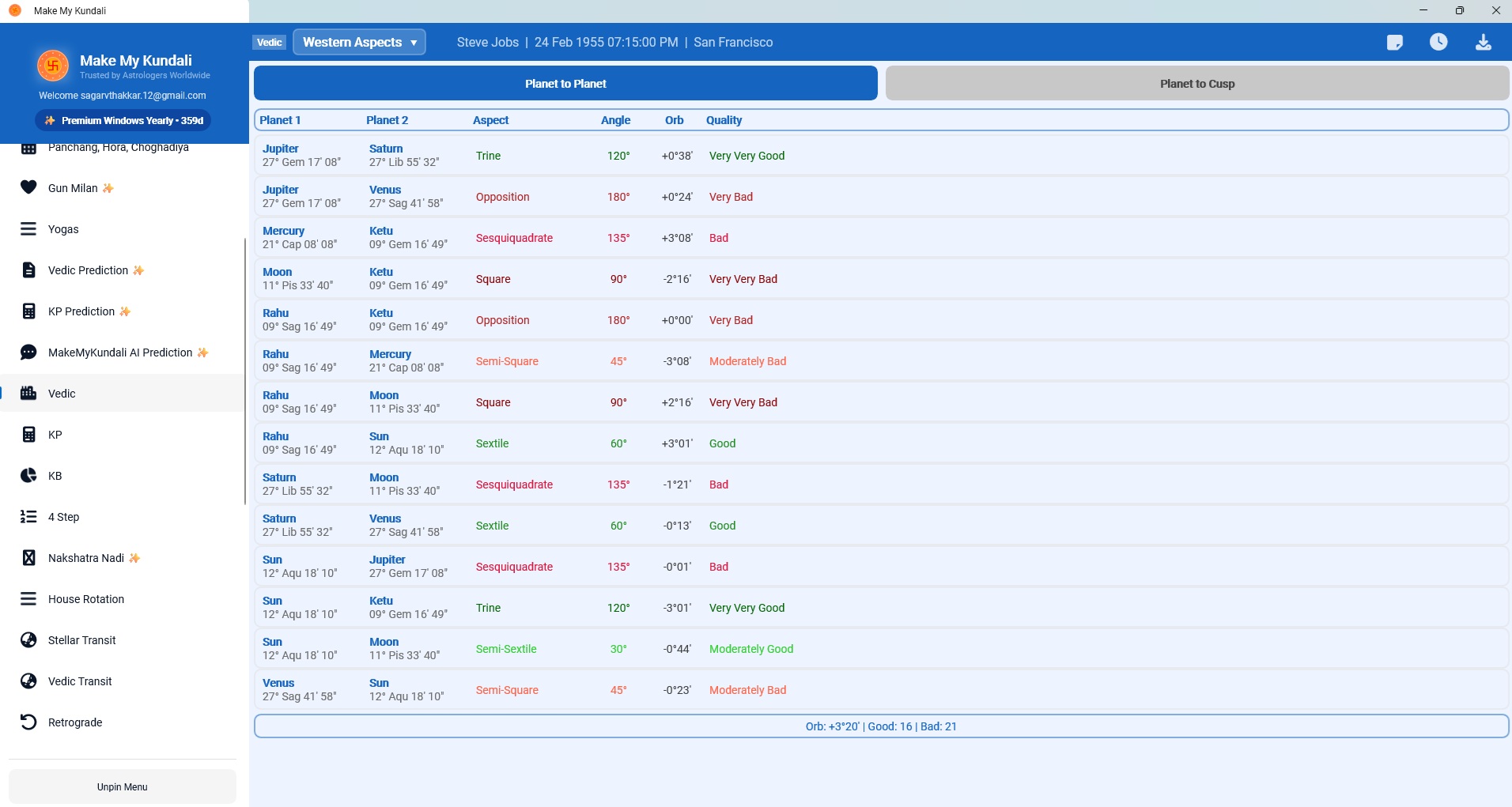Click the Stellar Transit globe icon
The height and width of the screenshot is (807, 1512).
click(x=28, y=640)
